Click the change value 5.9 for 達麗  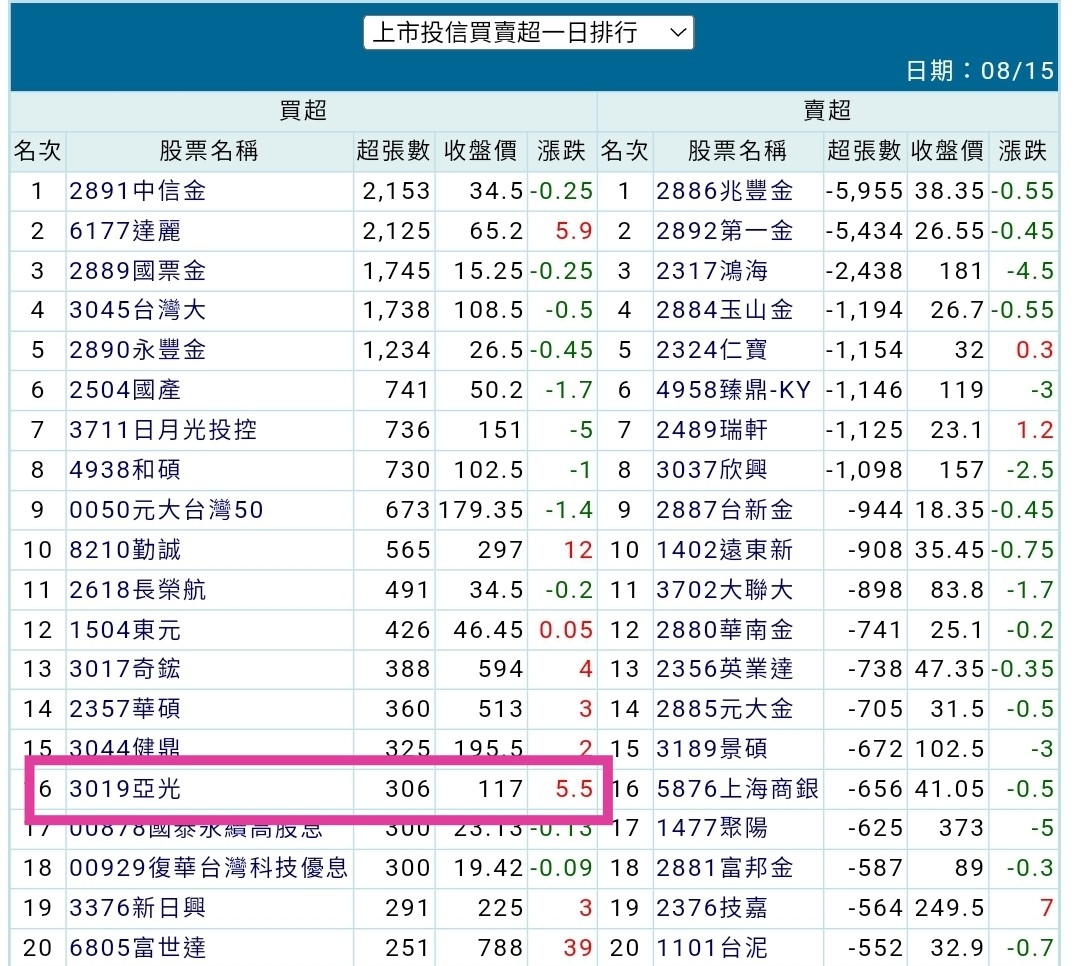coord(574,231)
